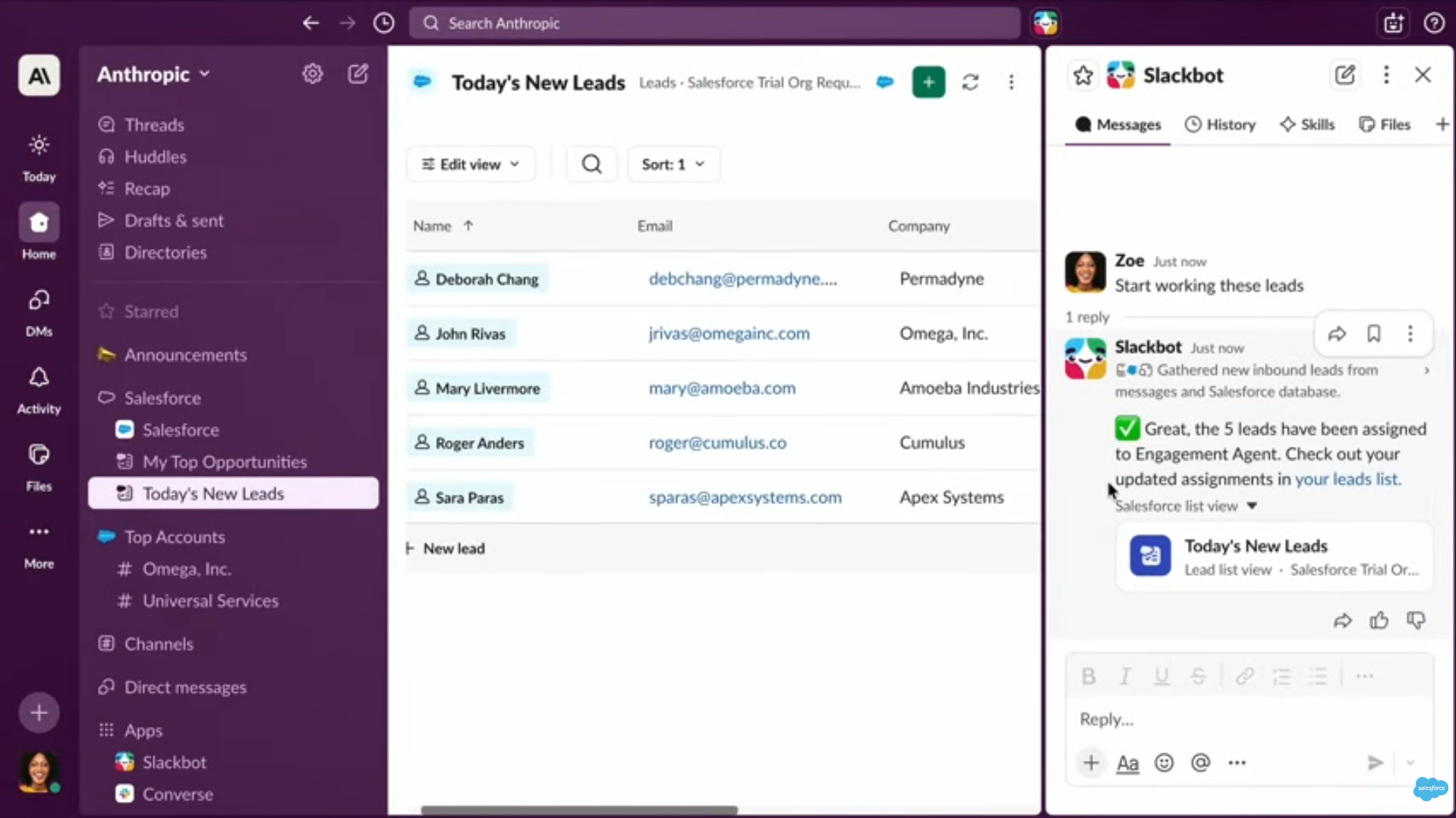Forward Slackbot message via hover toolbar
The image size is (1456, 818).
pos(1337,334)
